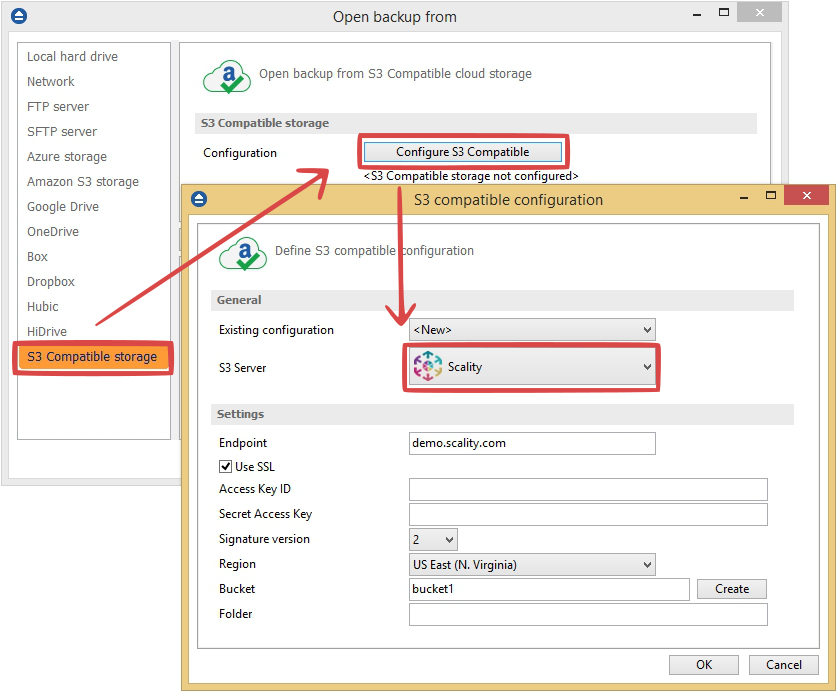Open the S3 Server dropdown showing Scality
The width and height of the screenshot is (837, 692).
pos(532,367)
